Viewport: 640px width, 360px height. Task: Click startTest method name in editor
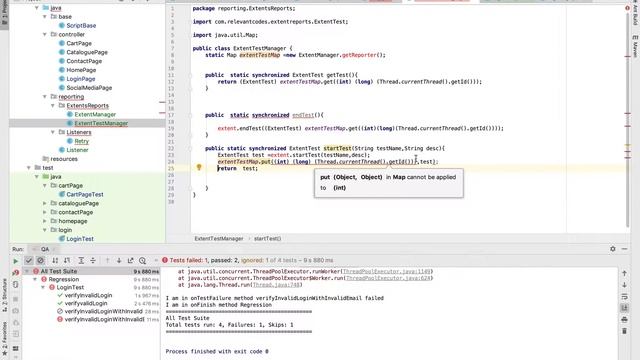[338, 149]
